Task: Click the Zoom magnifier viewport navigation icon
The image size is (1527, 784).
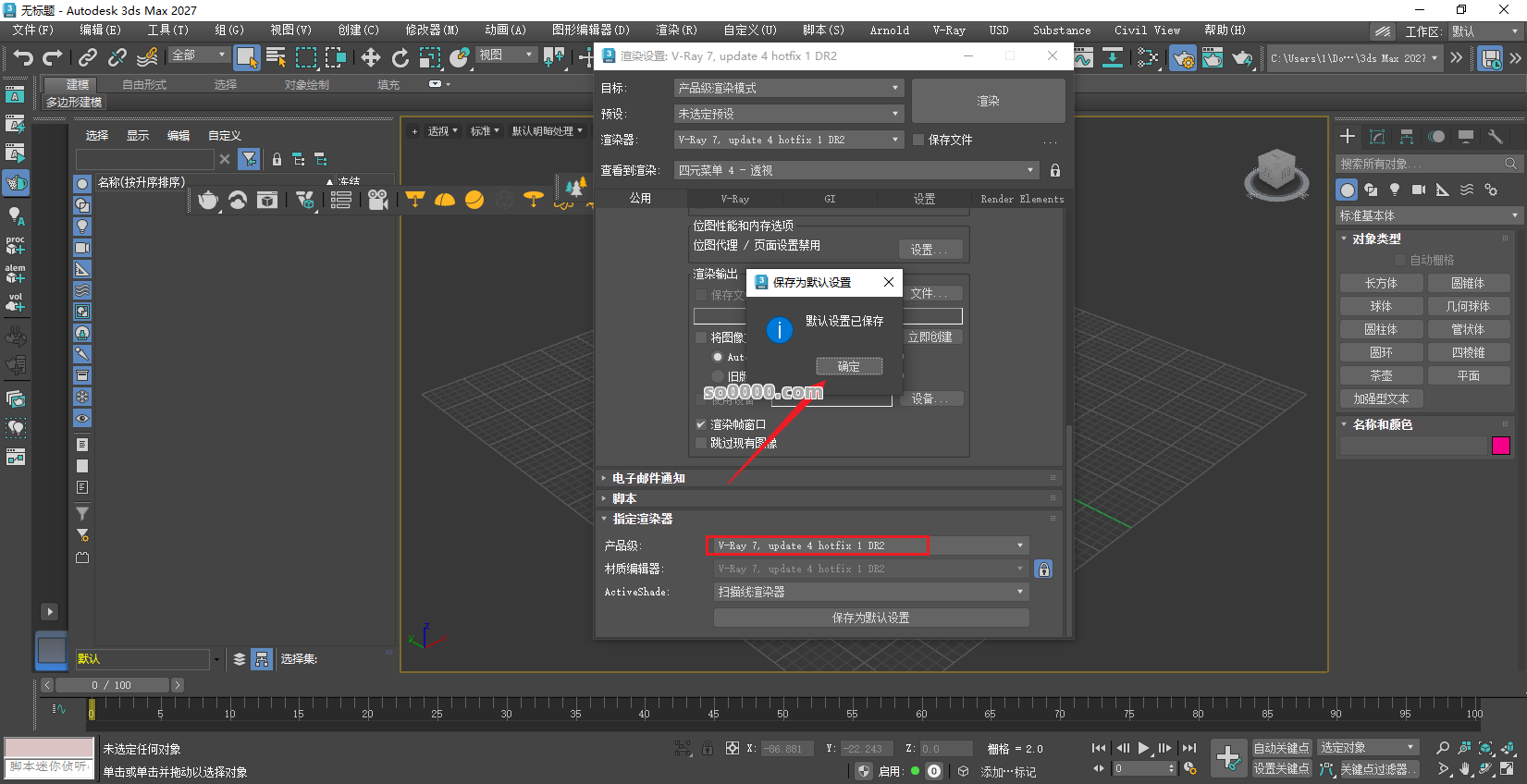Action: point(1443,748)
